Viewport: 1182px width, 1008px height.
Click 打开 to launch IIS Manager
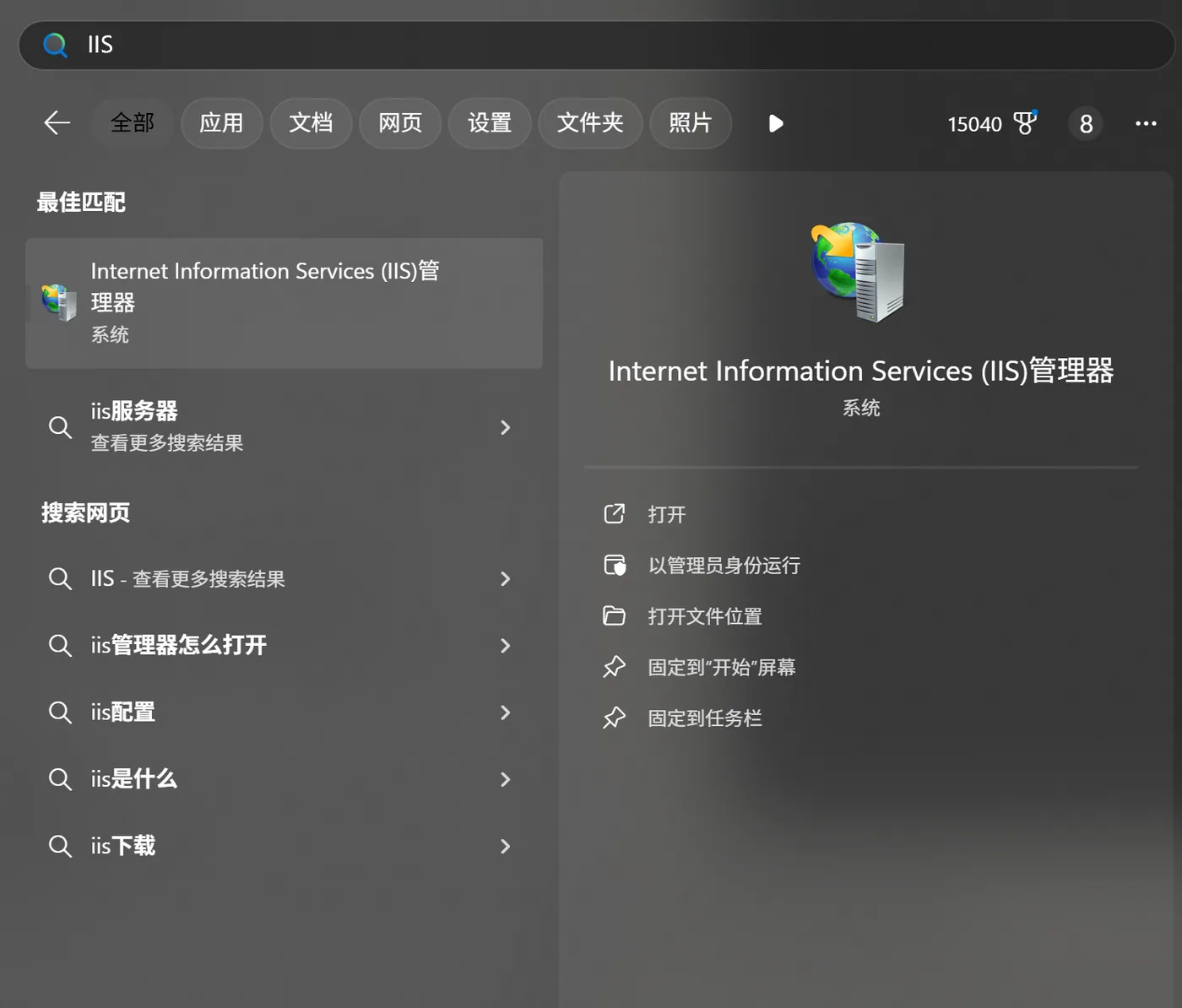click(x=666, y=514)
